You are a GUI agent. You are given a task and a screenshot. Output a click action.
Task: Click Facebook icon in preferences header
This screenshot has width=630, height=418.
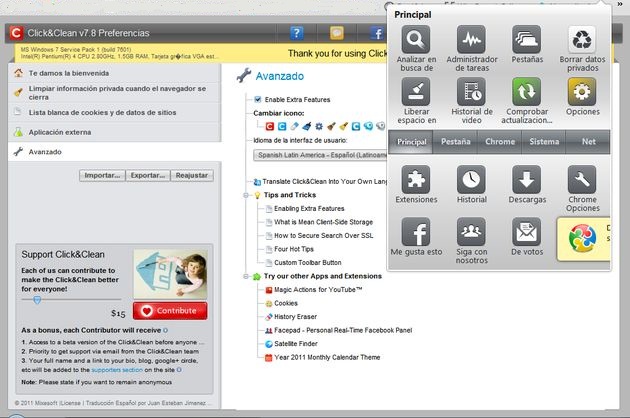376,33
